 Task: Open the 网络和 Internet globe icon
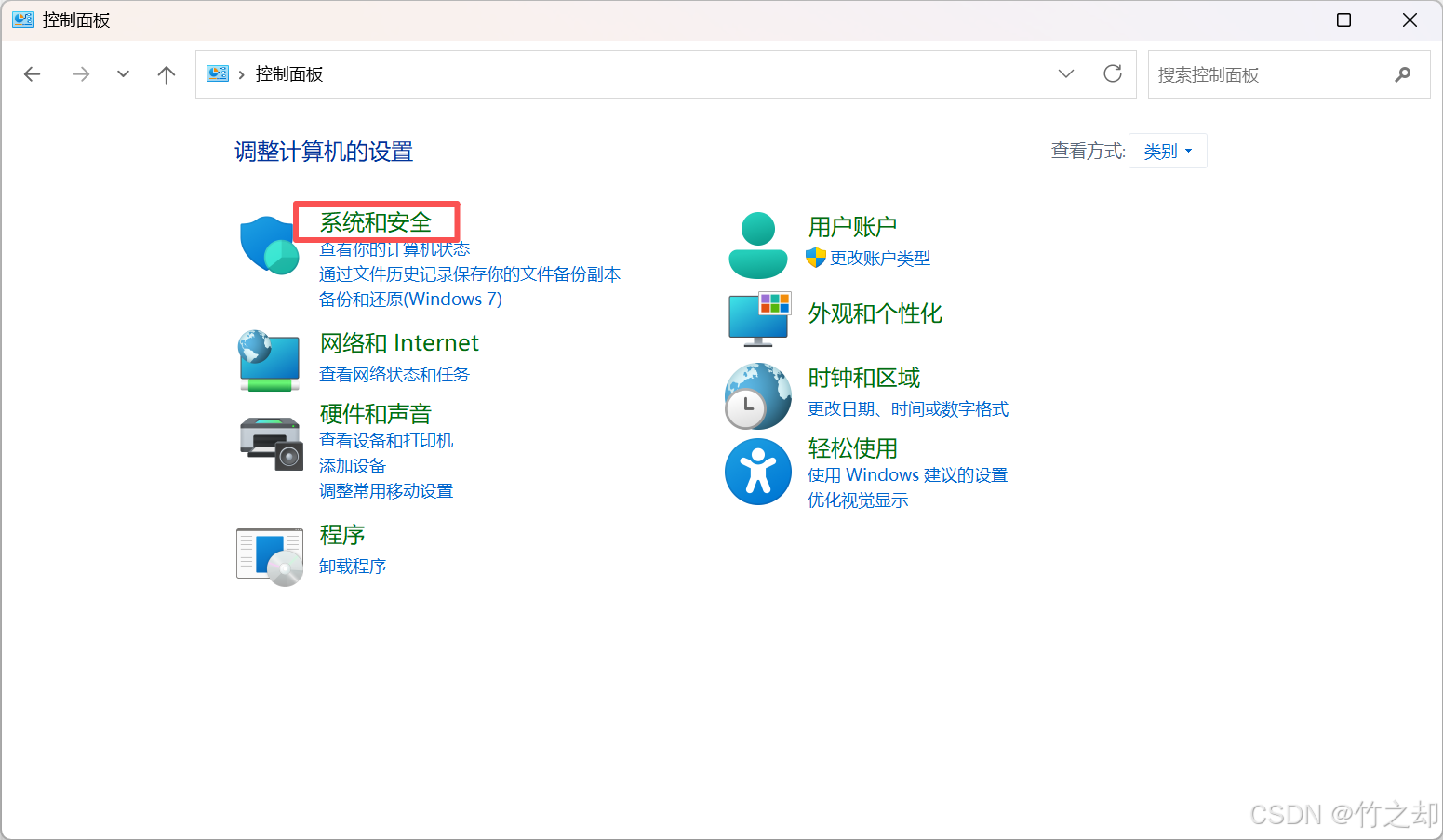269,360
